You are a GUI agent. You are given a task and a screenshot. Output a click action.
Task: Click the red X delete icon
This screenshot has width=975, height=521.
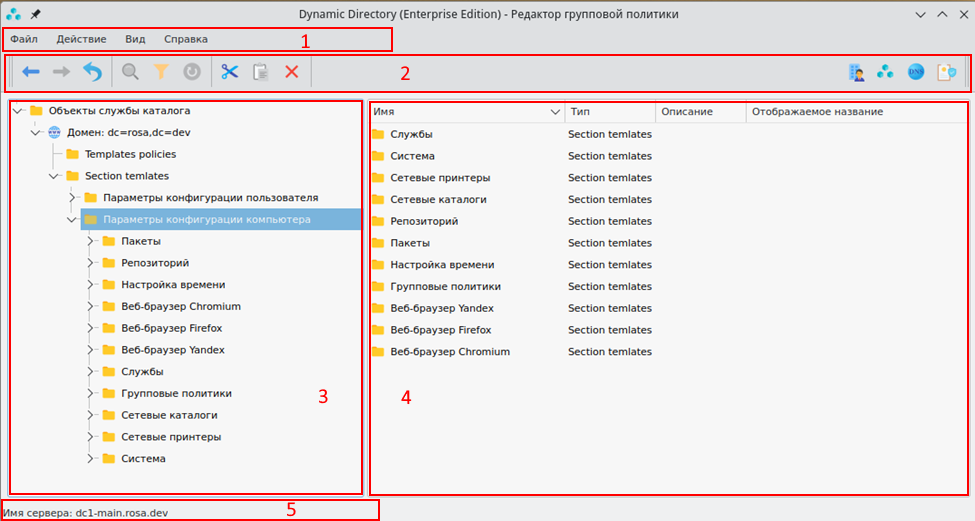(x=291, y=72)
